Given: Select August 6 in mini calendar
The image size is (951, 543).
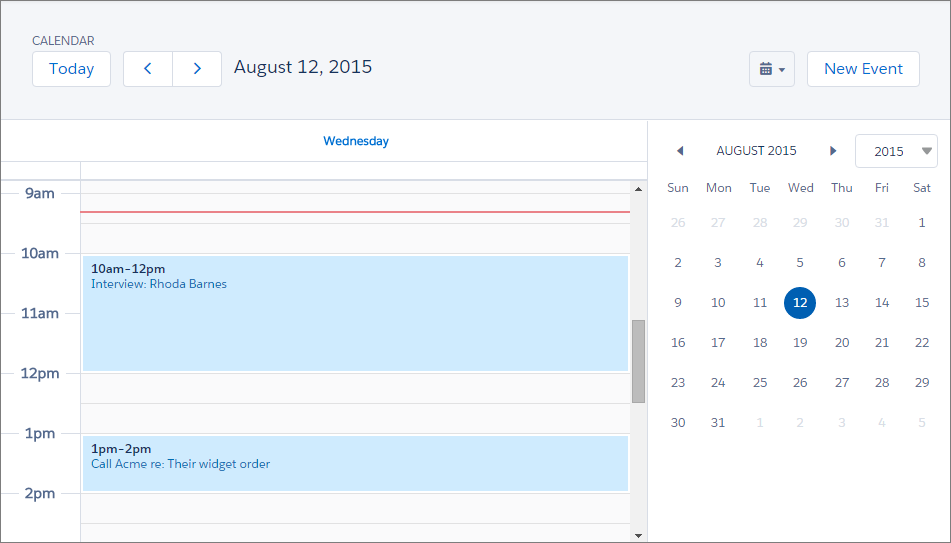Looking at the screenshot, I should click(x=842, y=263).
